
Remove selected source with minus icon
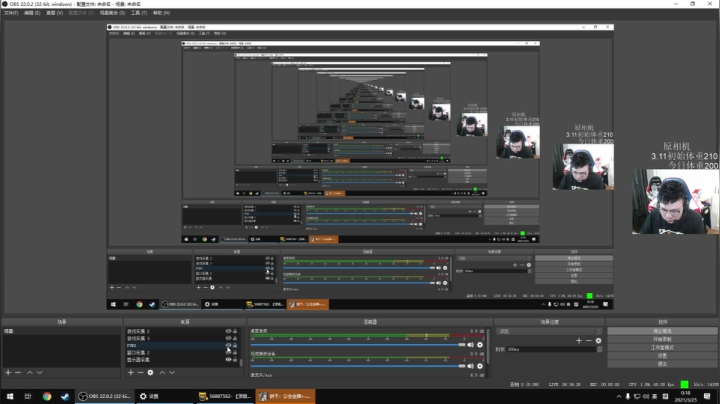pyautogui.click(x=141, y=372)
